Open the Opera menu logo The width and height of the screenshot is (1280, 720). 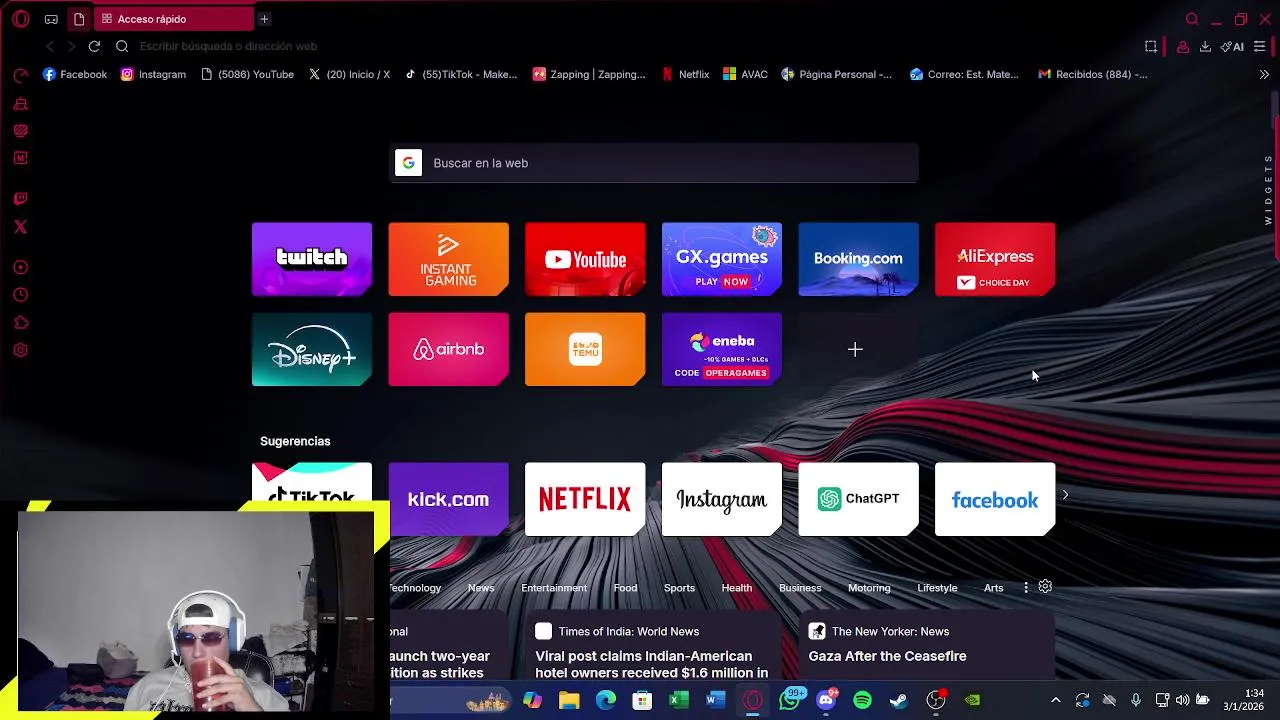(x=20, y=19)
